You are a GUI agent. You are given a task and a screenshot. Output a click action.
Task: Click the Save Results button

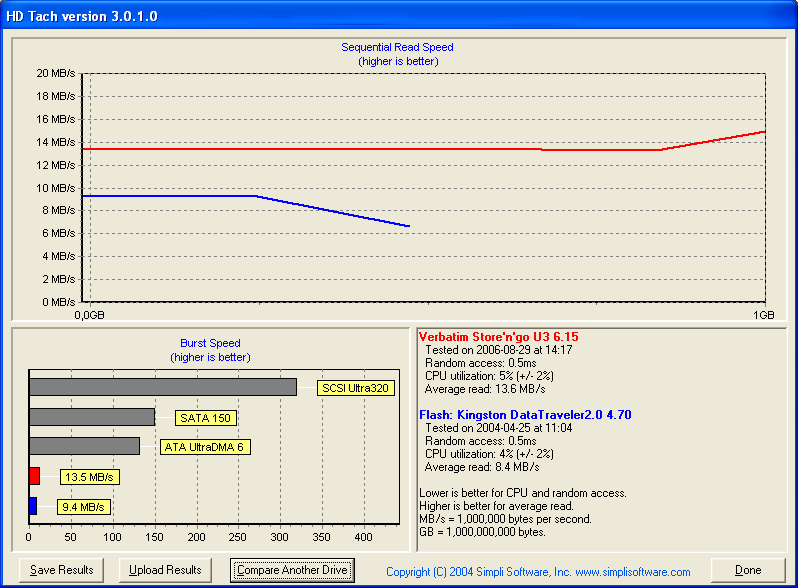point(61,570)
